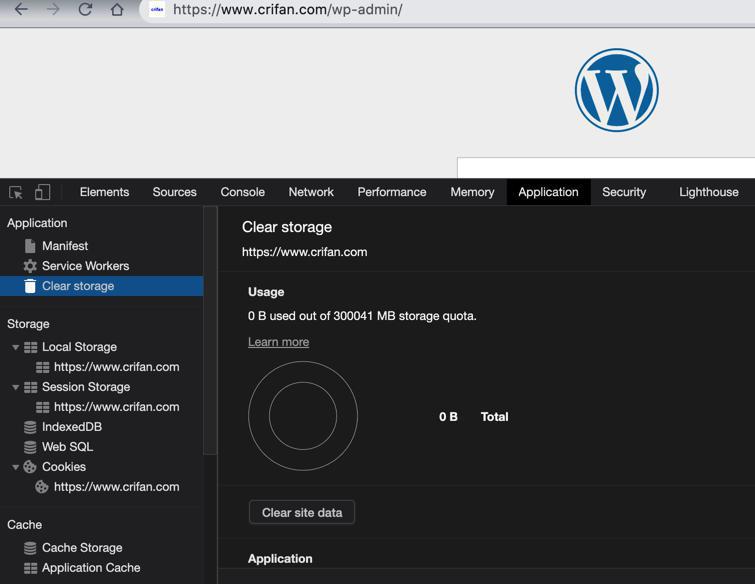
Task: Click the browser forward arrow
Action: click(53, 9)
